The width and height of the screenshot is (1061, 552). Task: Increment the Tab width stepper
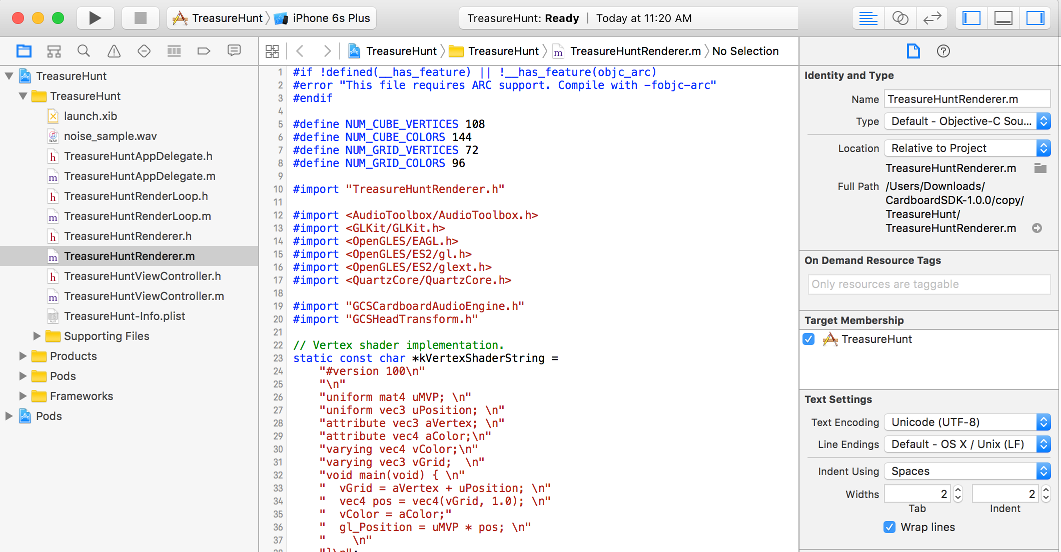pos(958,490)
